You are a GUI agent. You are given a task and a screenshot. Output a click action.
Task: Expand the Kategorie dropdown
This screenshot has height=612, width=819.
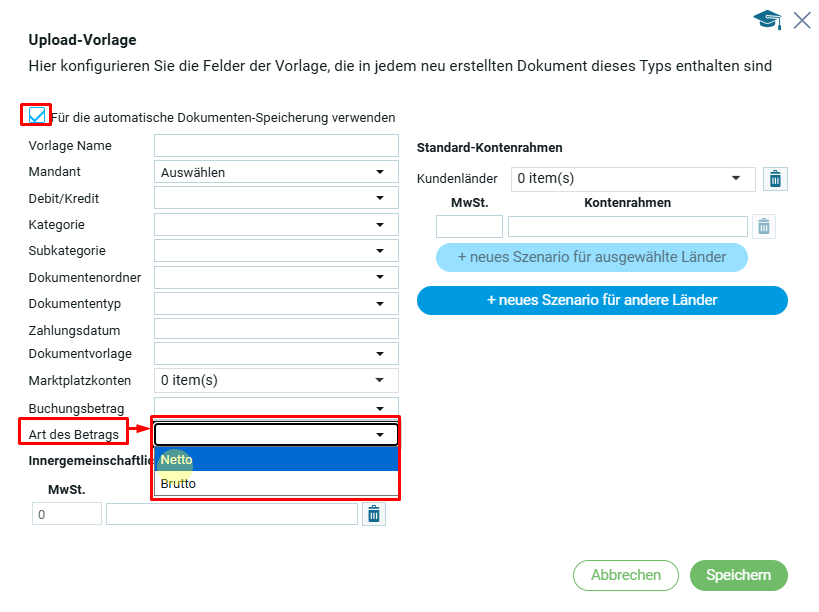click(275, 225)
